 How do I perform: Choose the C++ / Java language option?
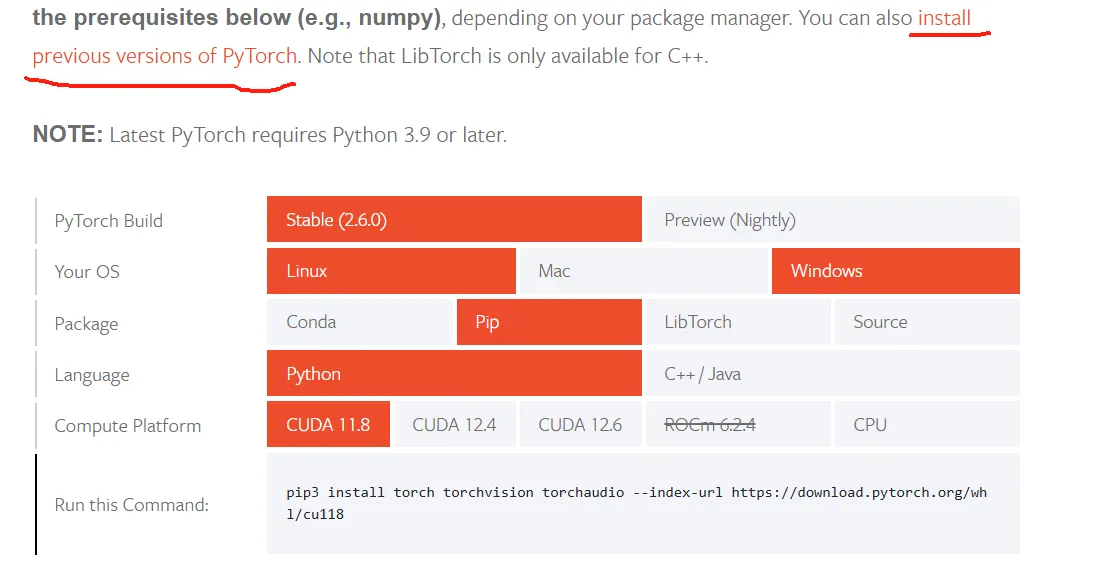click(832, 374)
